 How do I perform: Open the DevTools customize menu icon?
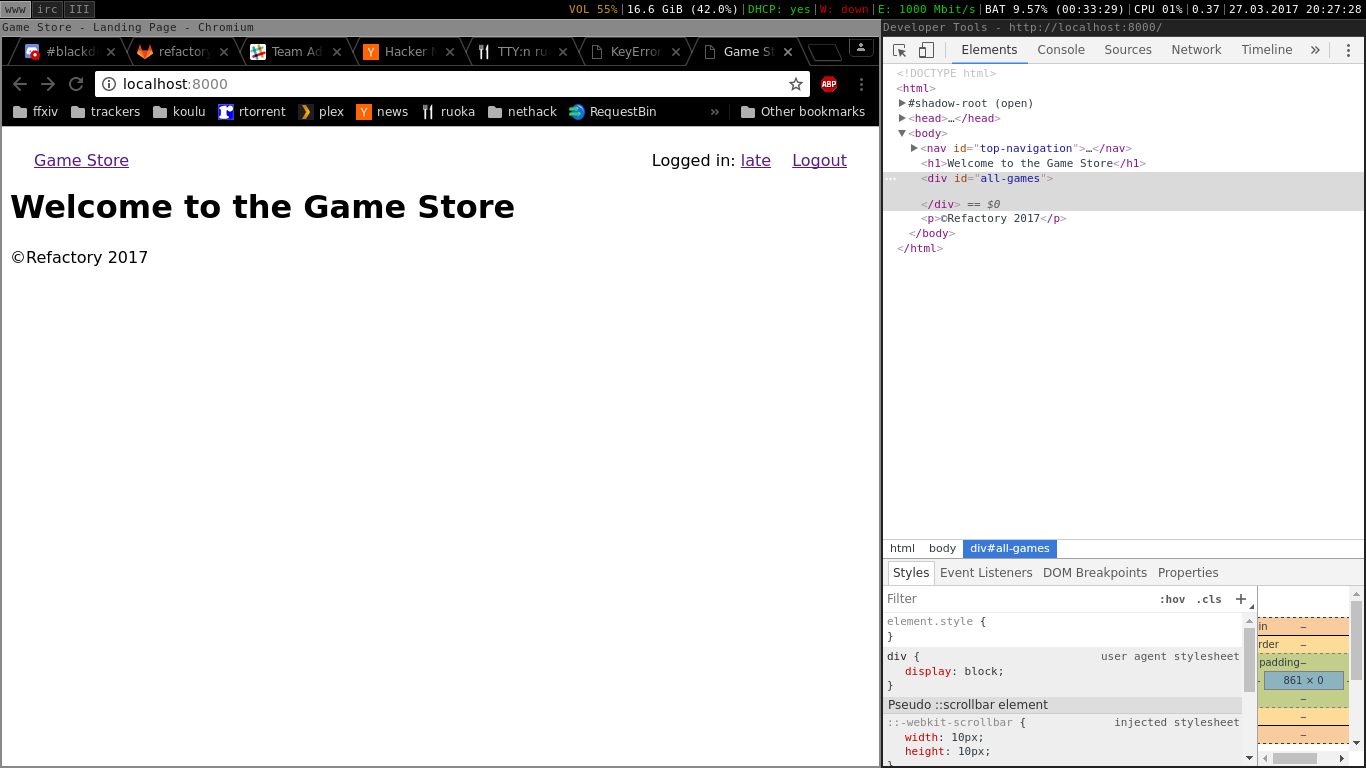pos(1348,50)
